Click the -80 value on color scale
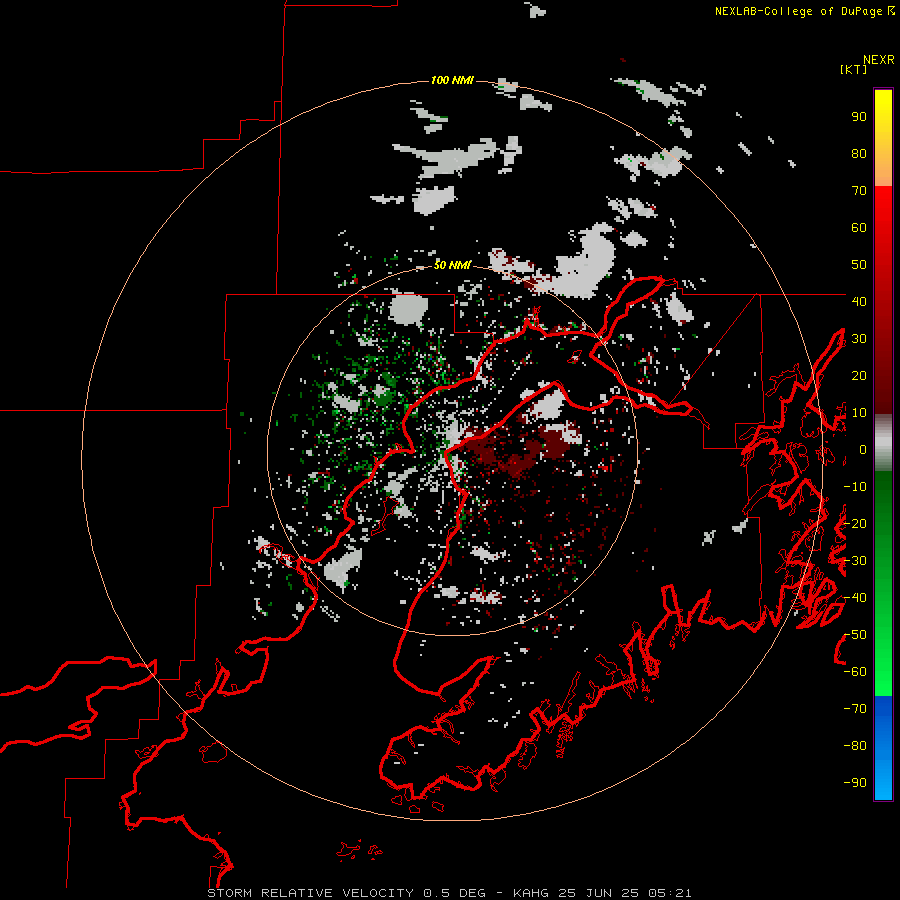 855,746
